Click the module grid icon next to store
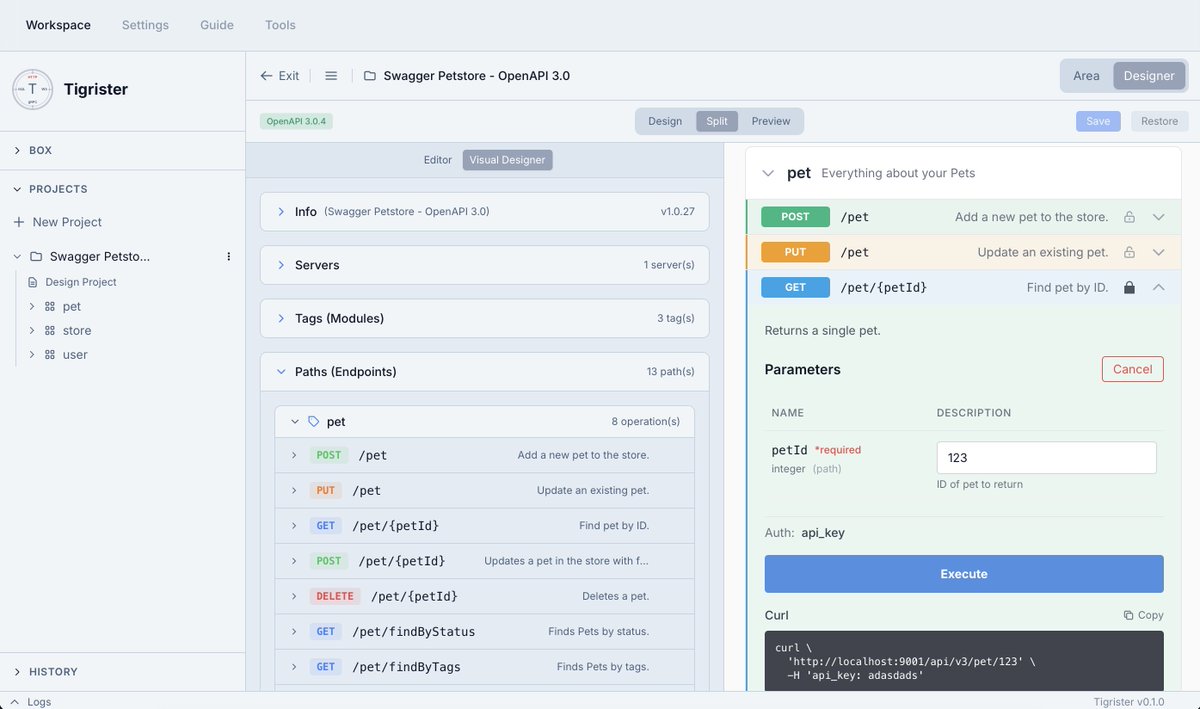The height and width of the screenshot is (709, 1200). coord(50,331)
